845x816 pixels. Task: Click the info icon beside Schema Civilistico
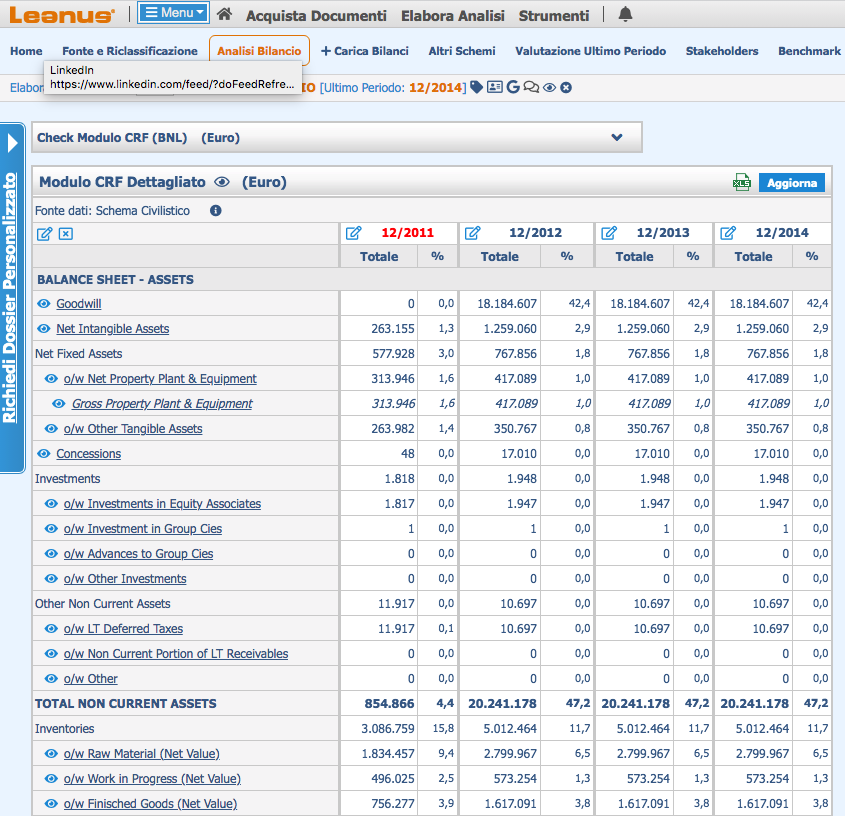pyautogui.click(x=215, y=211)
